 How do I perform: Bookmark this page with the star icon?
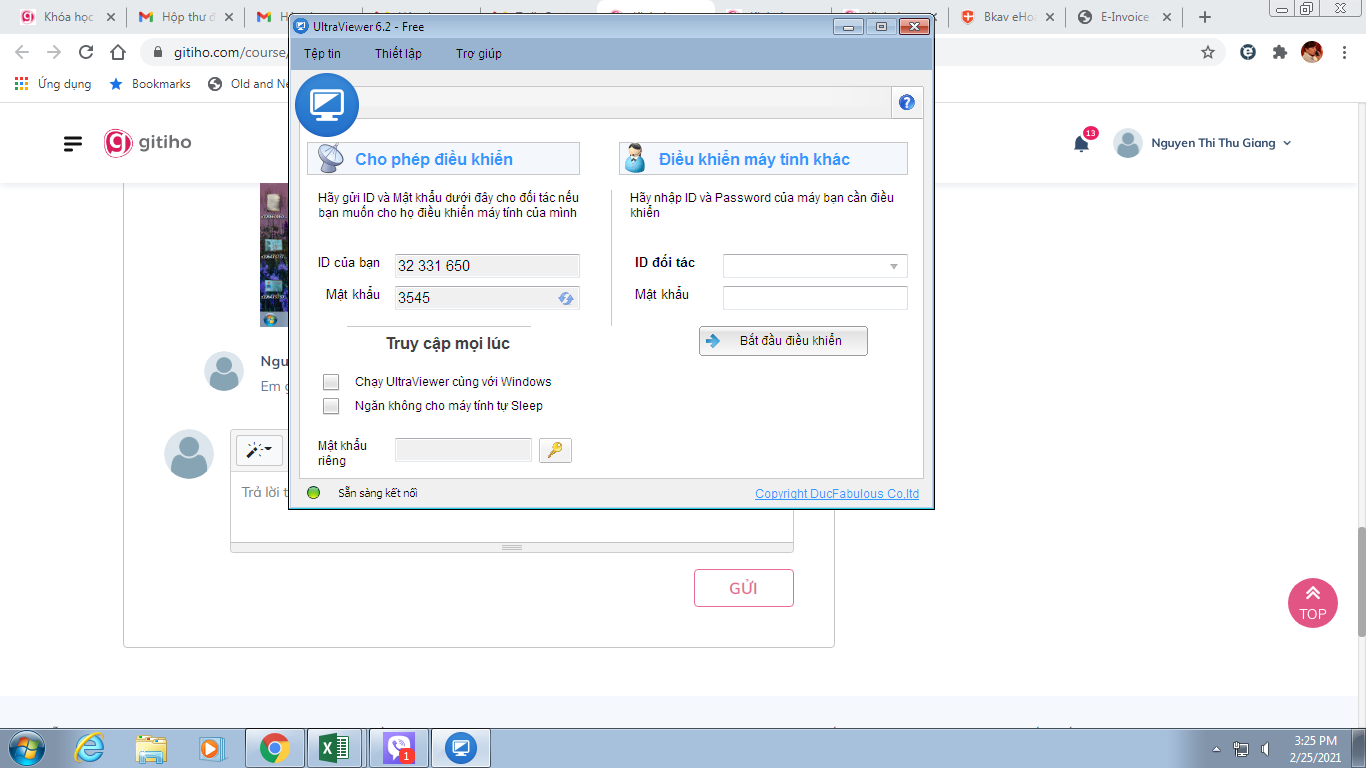click(1208, 52)
